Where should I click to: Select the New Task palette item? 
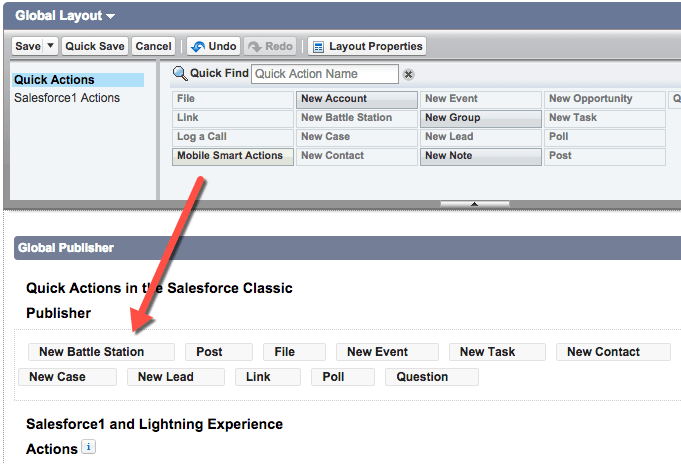pos(605,118)
